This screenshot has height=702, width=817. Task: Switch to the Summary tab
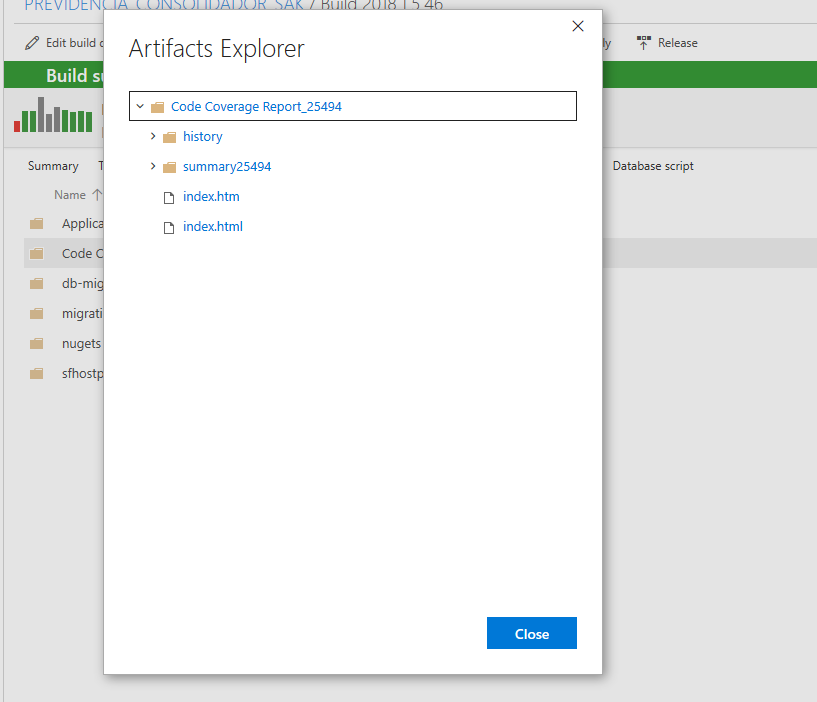coord(53,166)
